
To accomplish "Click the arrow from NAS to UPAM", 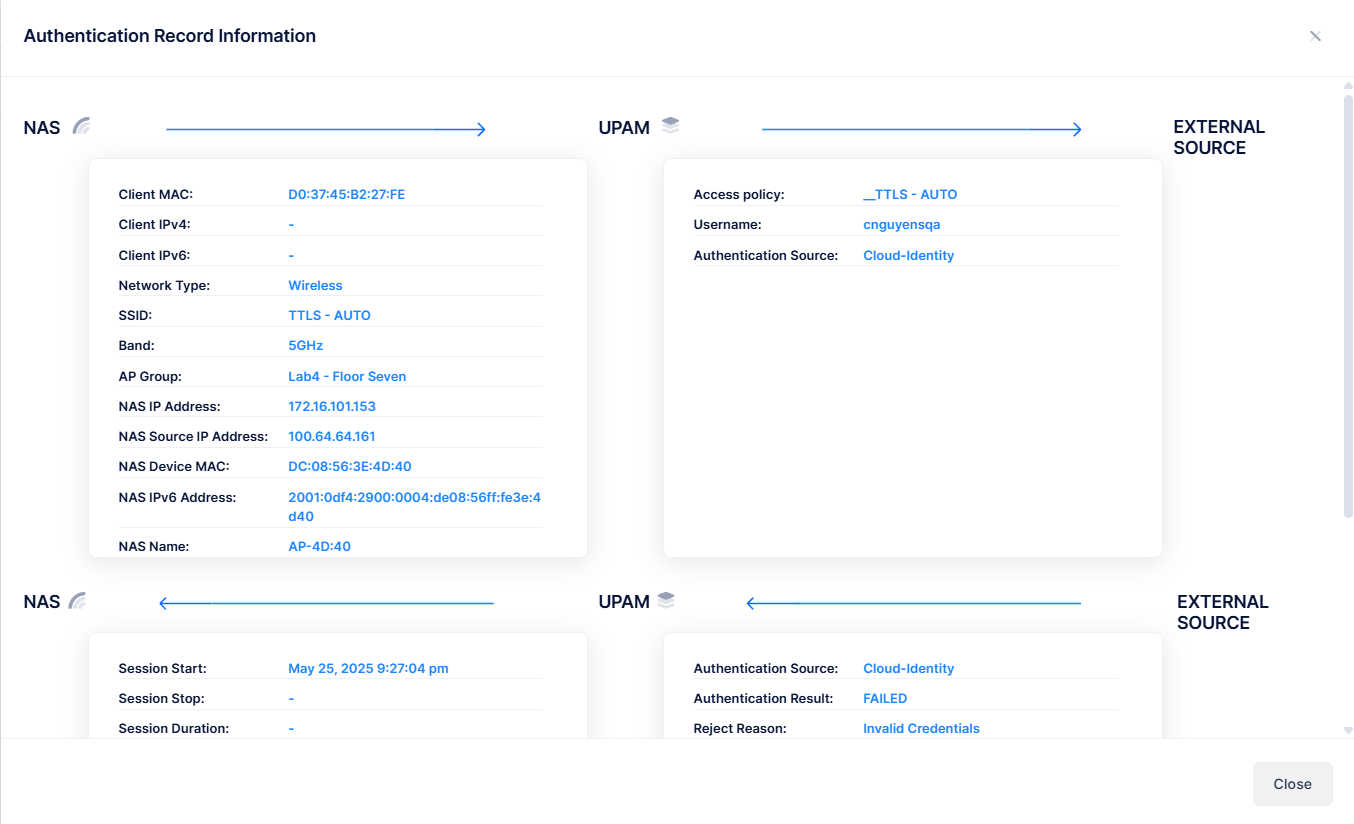I will point(326,128).
